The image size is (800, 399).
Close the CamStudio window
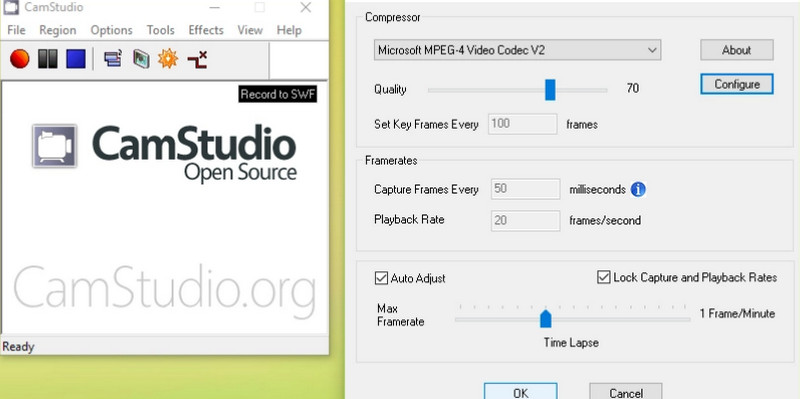tap(306, 7)
